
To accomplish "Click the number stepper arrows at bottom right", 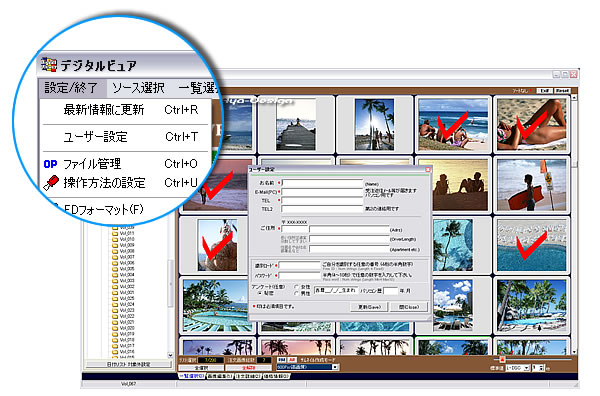I will [x=541, y=368].
